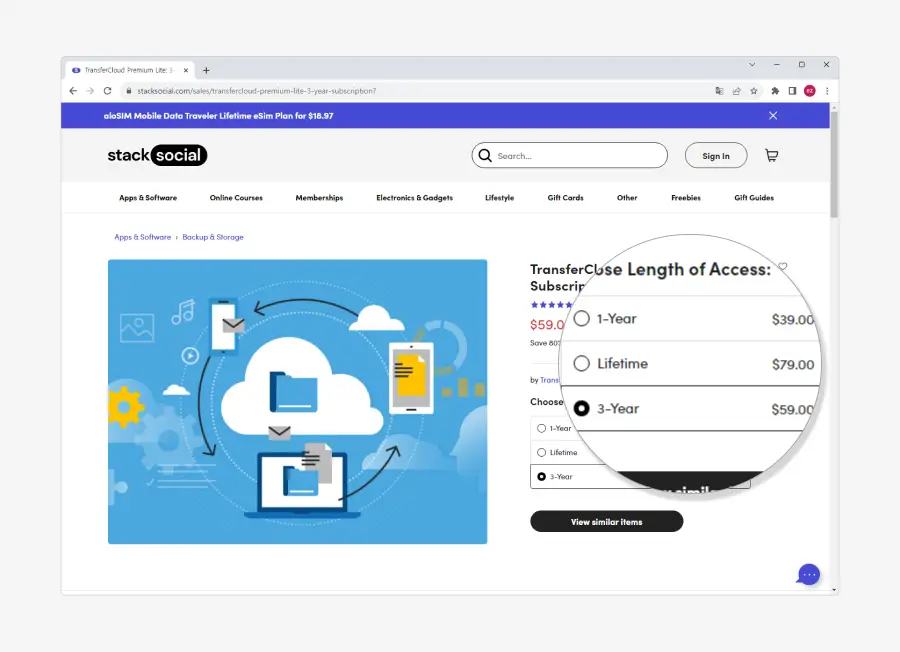900x652 pixels.
Task: Click the magnifier icon in the search box
Action: [485, 156]
